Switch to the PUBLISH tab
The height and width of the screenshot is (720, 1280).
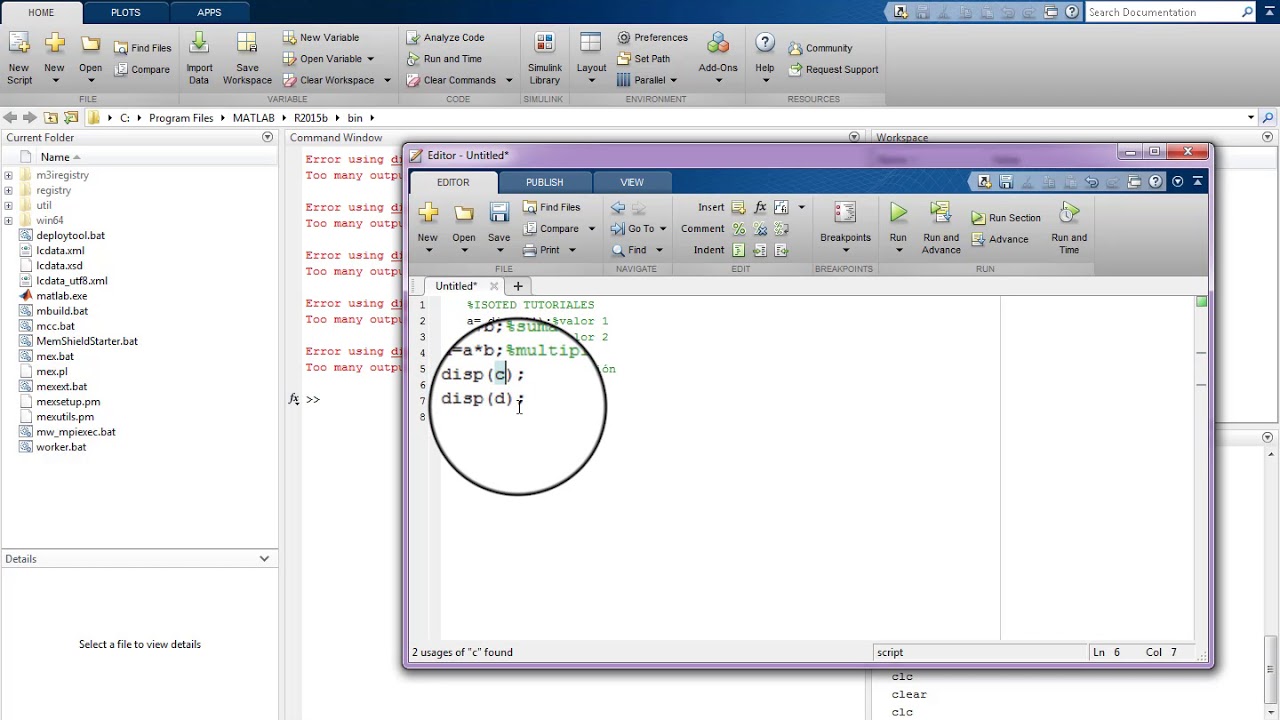545,182
